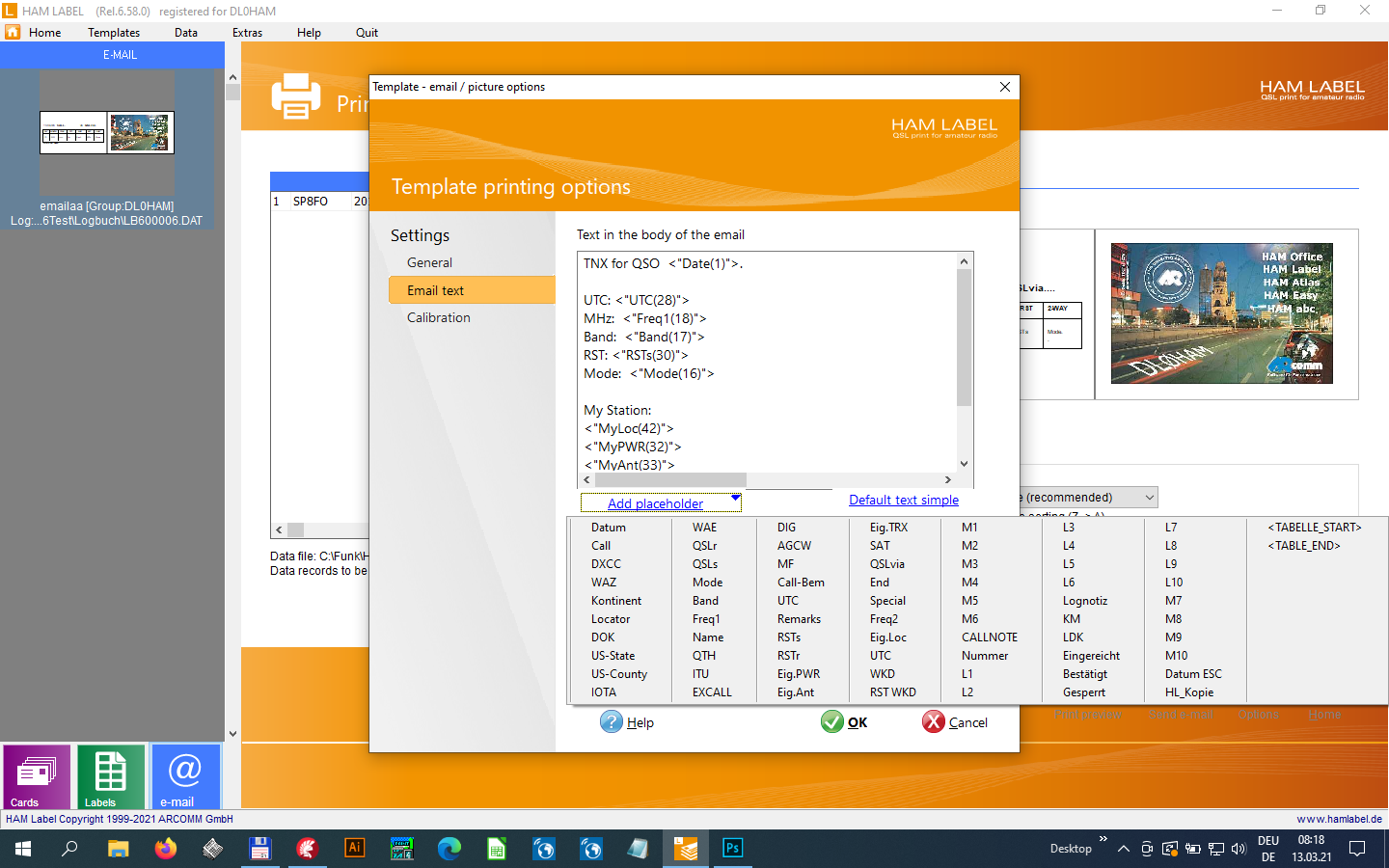Insert the <TABLE_END> placeholder
Viewport: 1389px width, 868px height.
tap(1304, 546)
